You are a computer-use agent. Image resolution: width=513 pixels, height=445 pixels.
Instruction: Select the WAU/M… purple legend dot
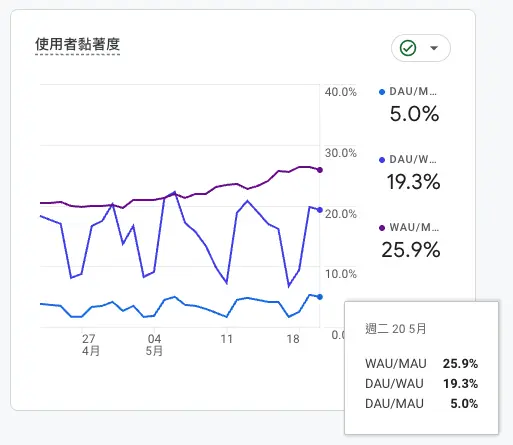(382, 228)
